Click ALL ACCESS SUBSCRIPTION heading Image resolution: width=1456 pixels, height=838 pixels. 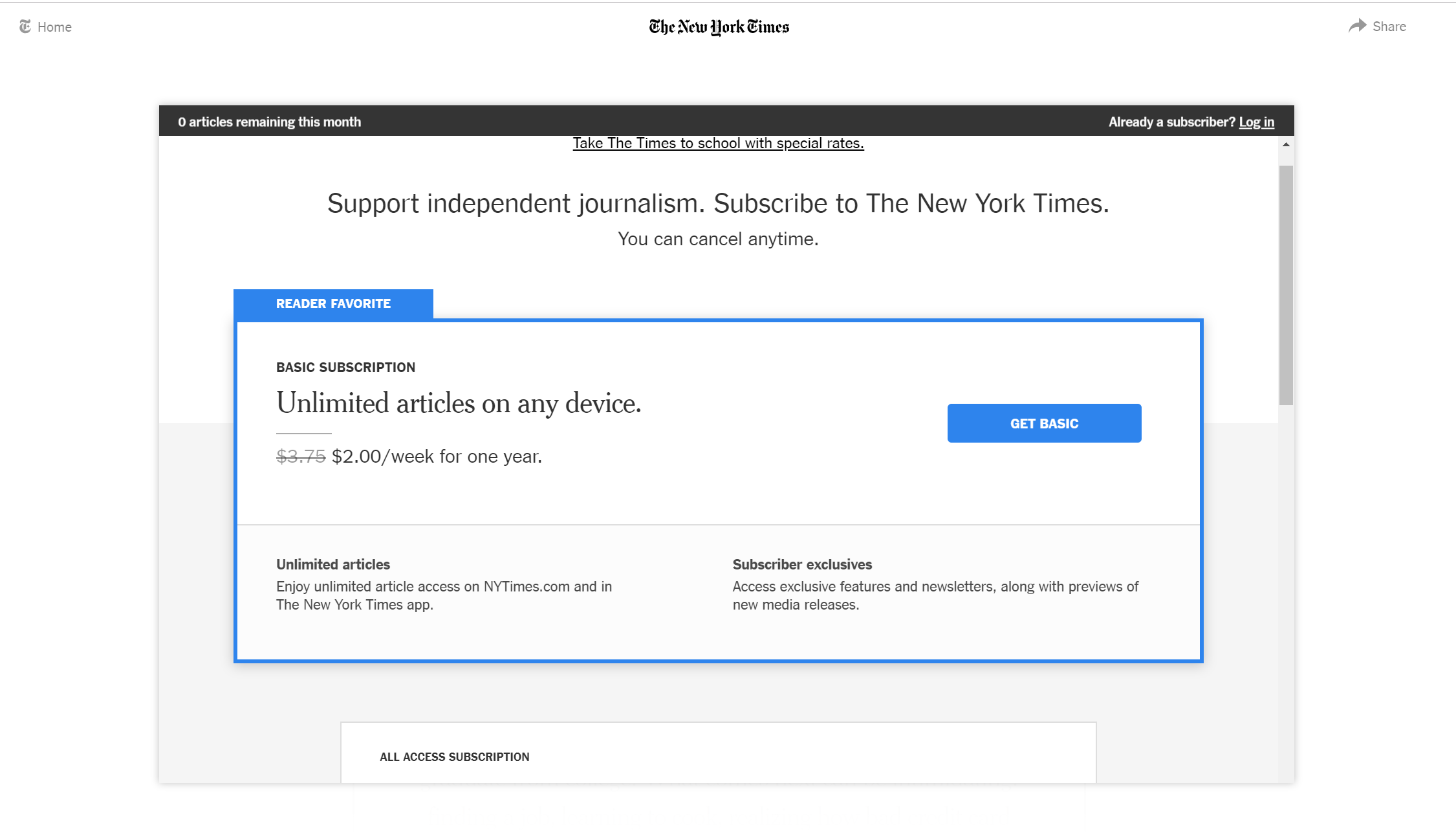coord(454,756)
